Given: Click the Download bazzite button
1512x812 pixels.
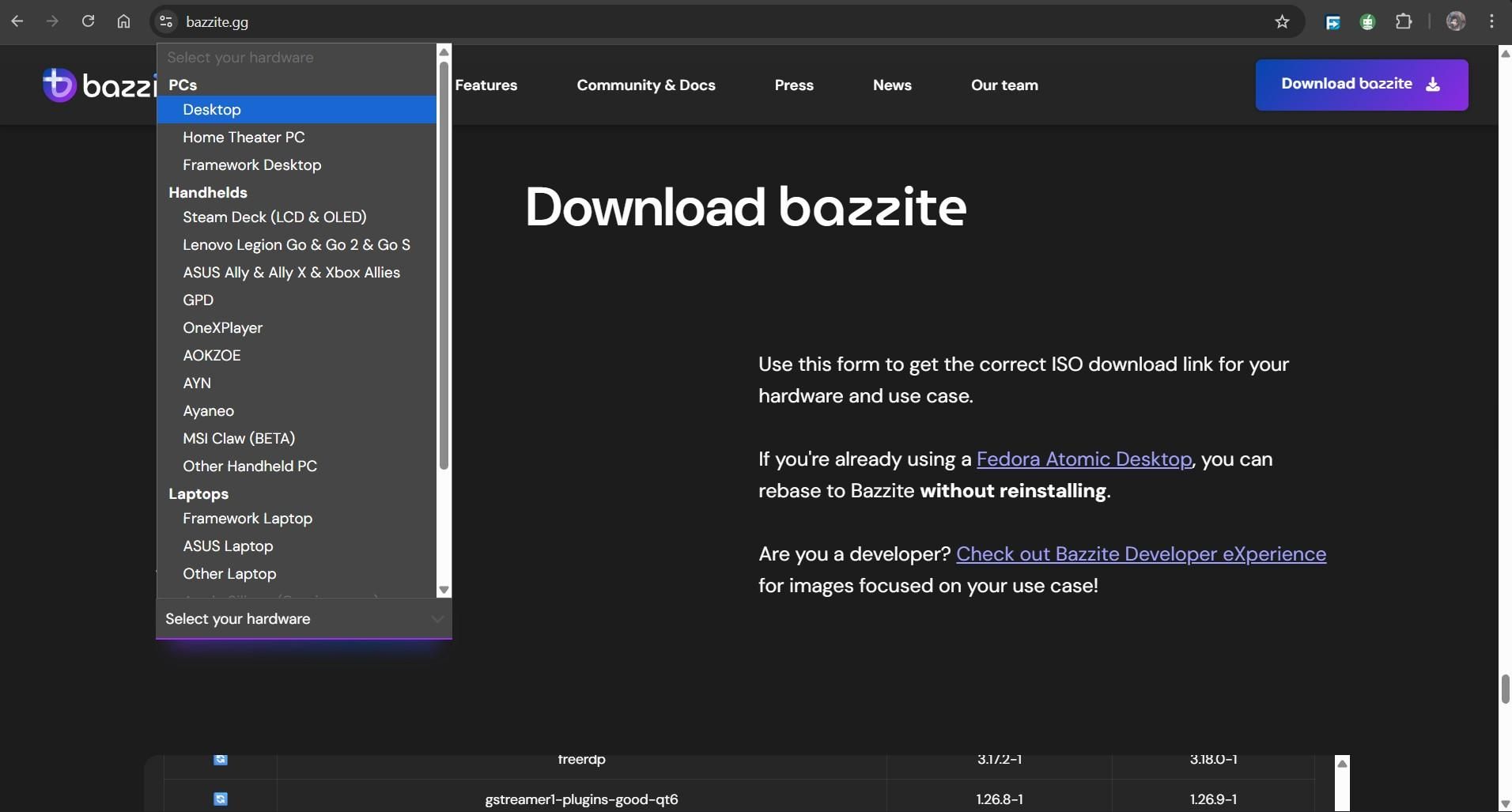Looking at the screenshot, I should coord(1361,85).
